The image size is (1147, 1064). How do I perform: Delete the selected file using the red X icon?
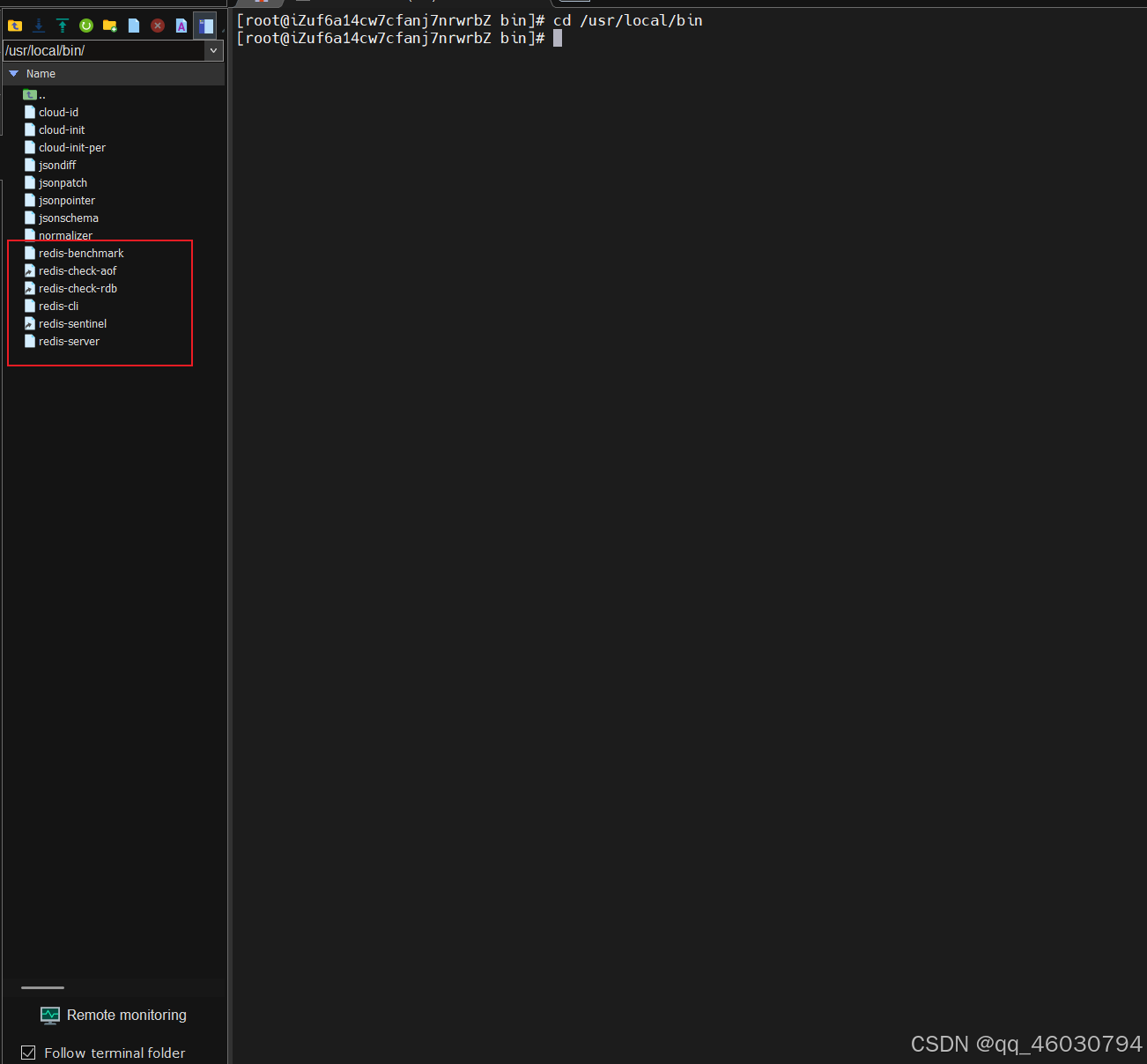click(x=158, y=26)
